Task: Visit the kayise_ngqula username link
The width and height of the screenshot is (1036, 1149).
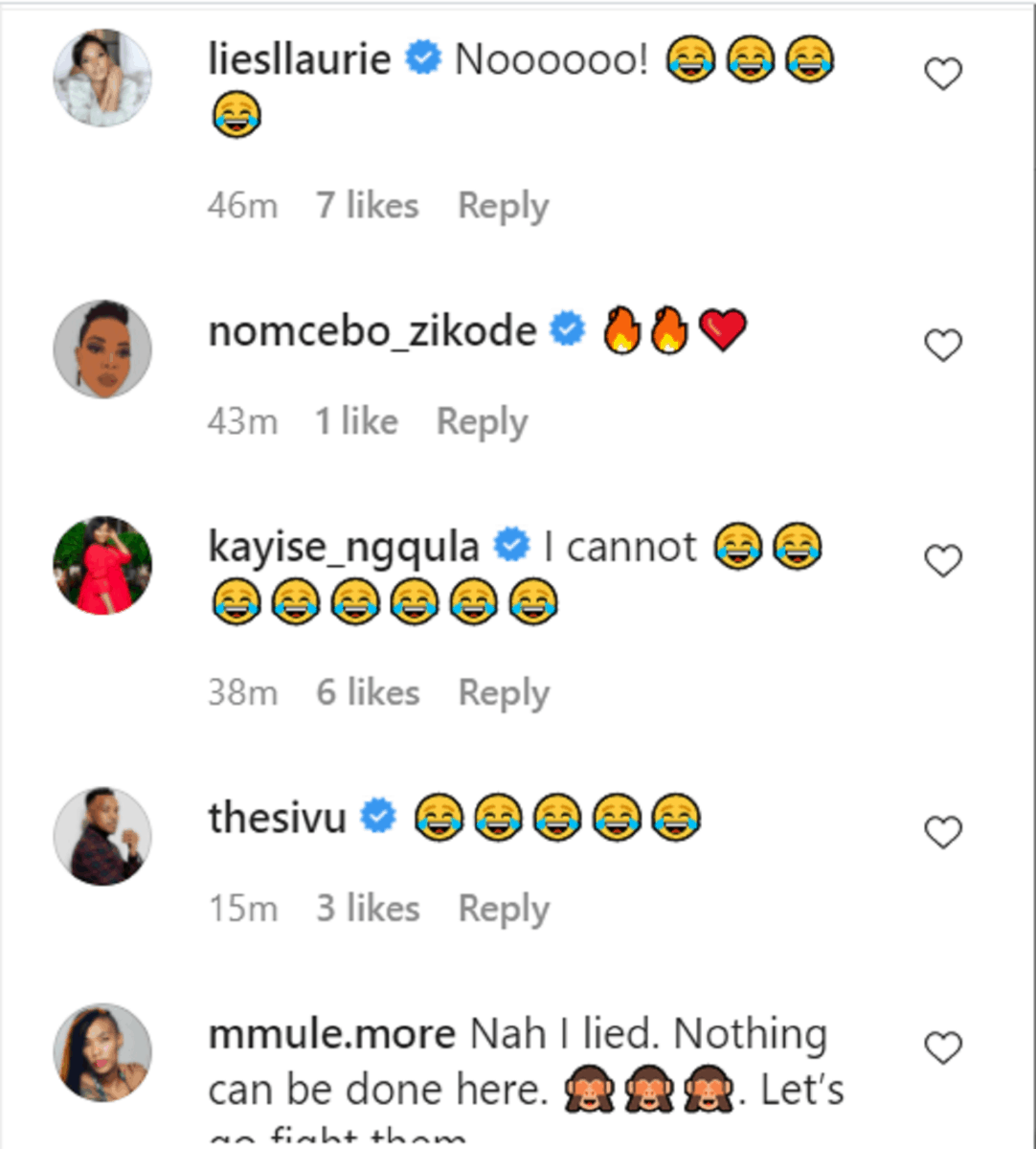Action: (343, 547)
